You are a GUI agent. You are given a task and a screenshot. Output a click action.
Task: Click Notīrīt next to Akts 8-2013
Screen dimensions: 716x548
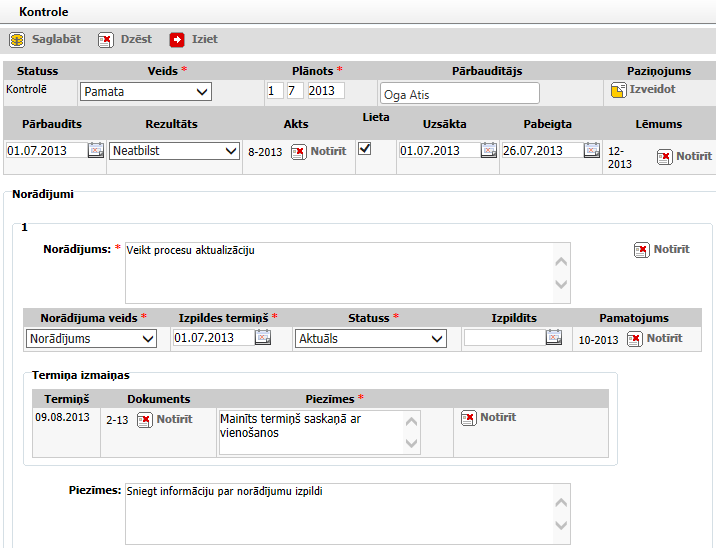(x=319, y=152)
